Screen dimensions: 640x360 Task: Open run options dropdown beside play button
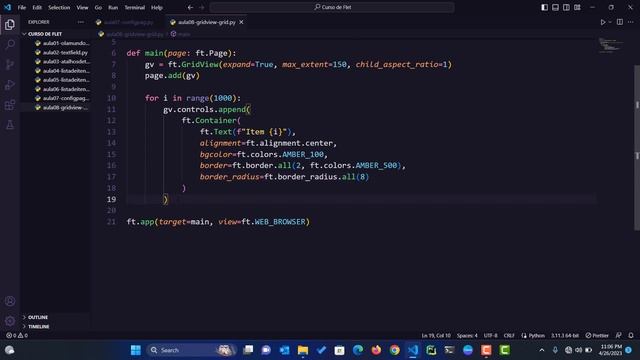coord(610,22)
